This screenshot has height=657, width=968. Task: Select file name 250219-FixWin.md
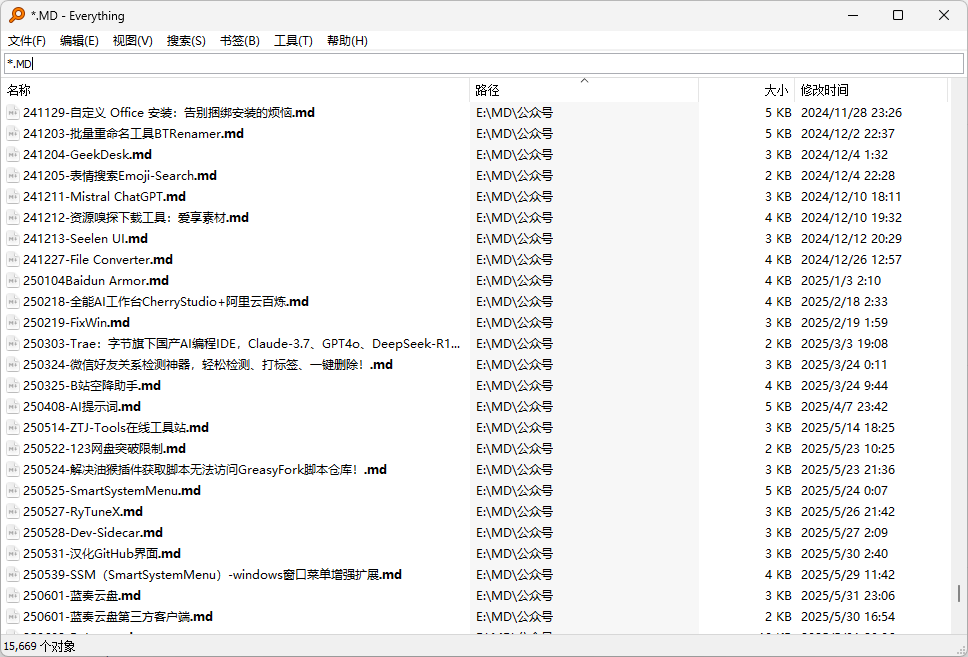coord(77,322)
